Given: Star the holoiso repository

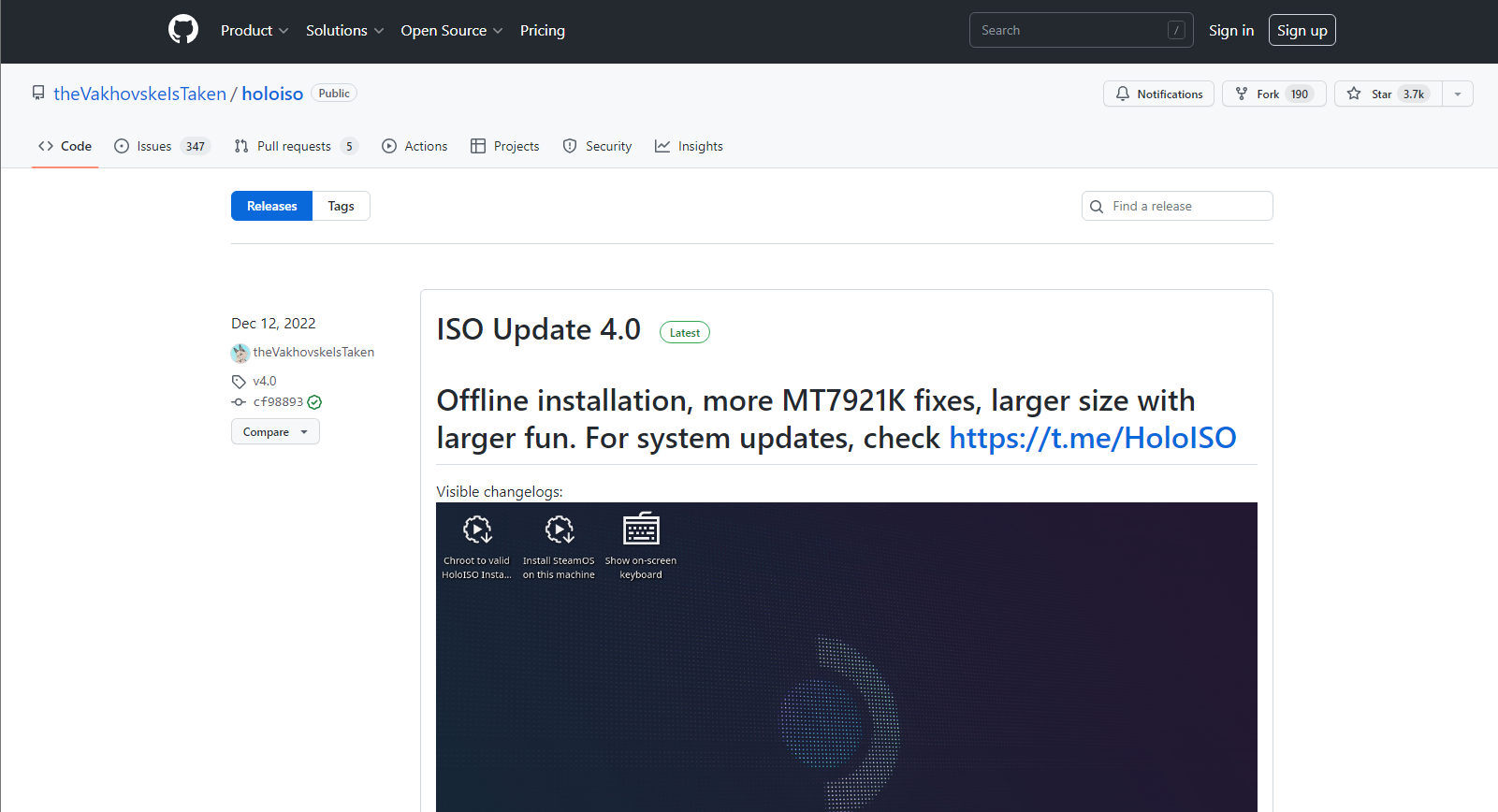Looking at the screenshot, I should [1389, 94].
